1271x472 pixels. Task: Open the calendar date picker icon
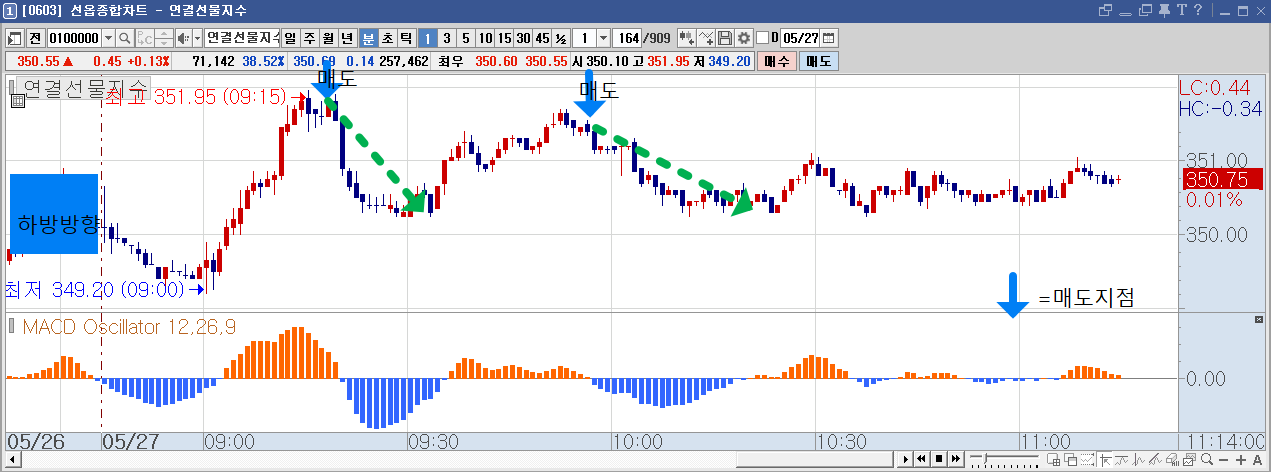(829, 38)
